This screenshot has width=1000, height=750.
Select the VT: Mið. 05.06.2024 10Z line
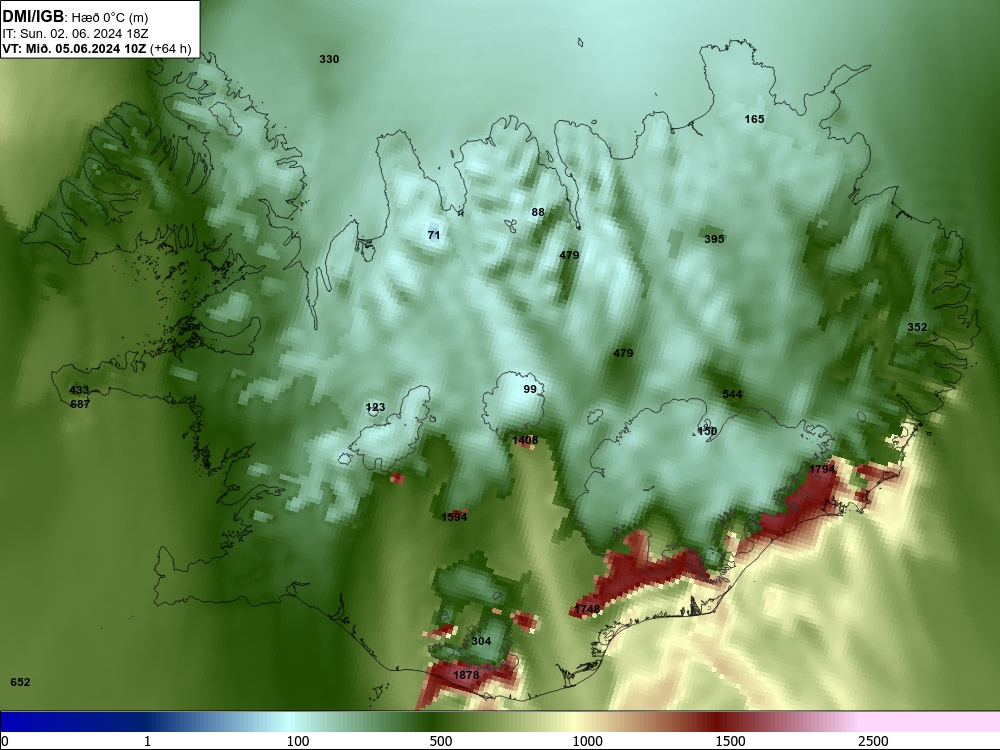click(97, 48)
